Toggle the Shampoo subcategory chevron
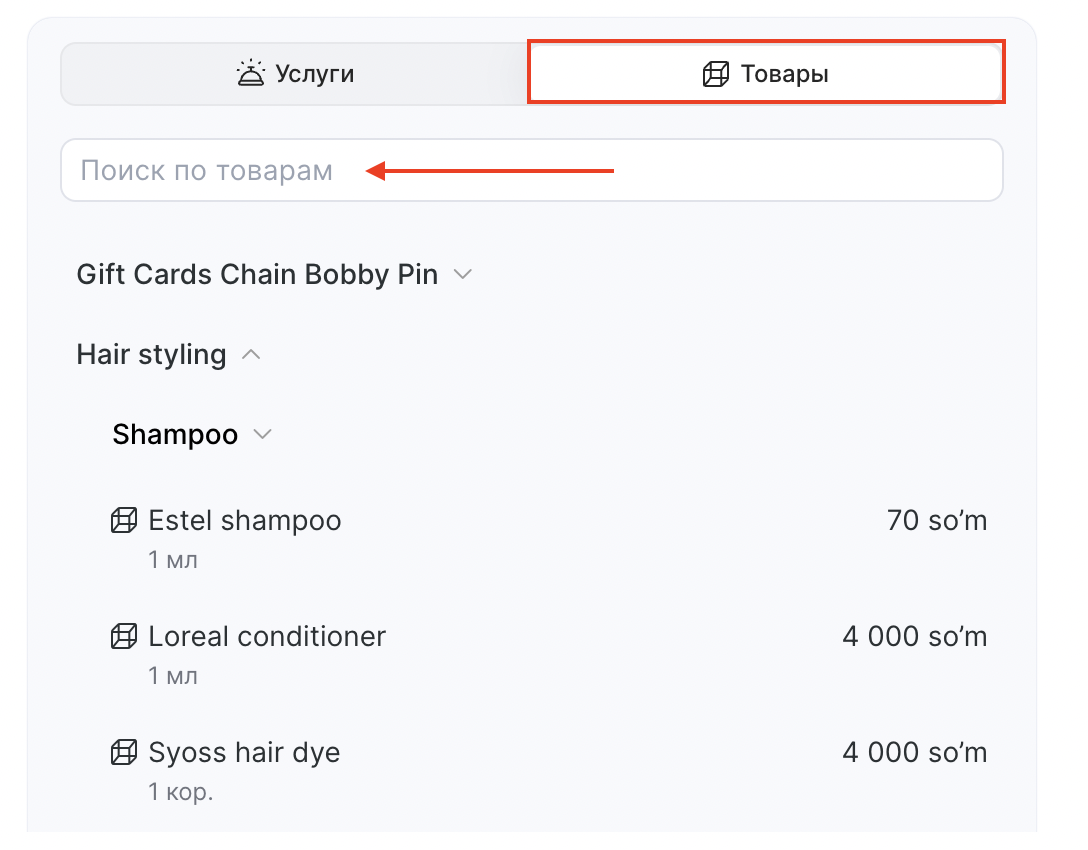1088x850 pixels. pyautogui.click(x=262, y=435)
